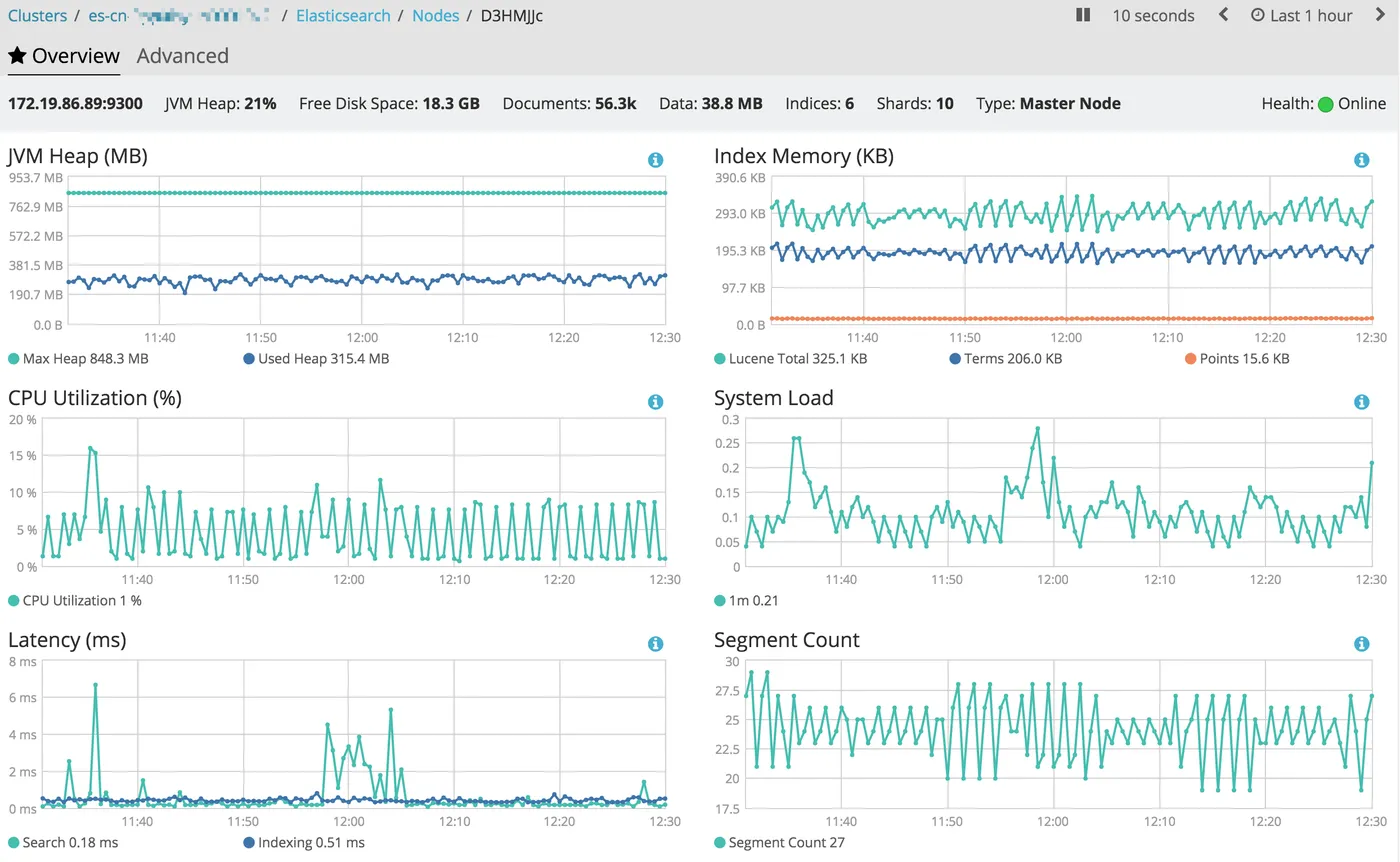This screenshot has width=1400, height=862.
Task: Open the Clusters breadcrumb link
Action: point(37,16)
